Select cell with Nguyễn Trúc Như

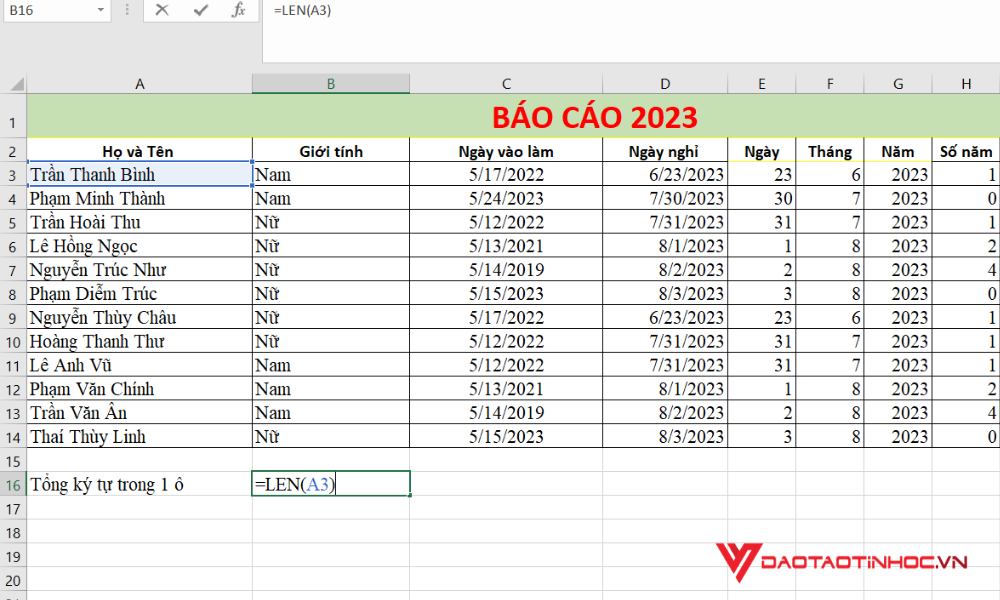[x=140, y=270]
